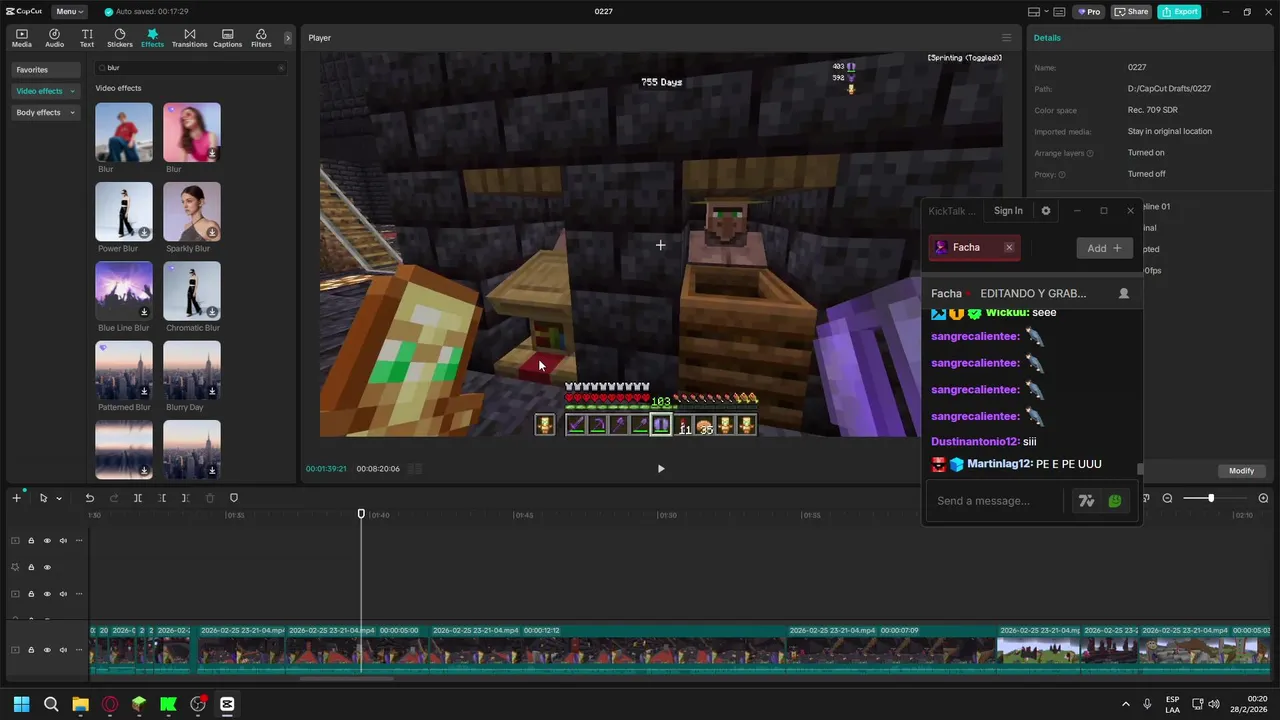The image size is (1280, 720).
Task: Hide the main video track
Action: [47, 650]
